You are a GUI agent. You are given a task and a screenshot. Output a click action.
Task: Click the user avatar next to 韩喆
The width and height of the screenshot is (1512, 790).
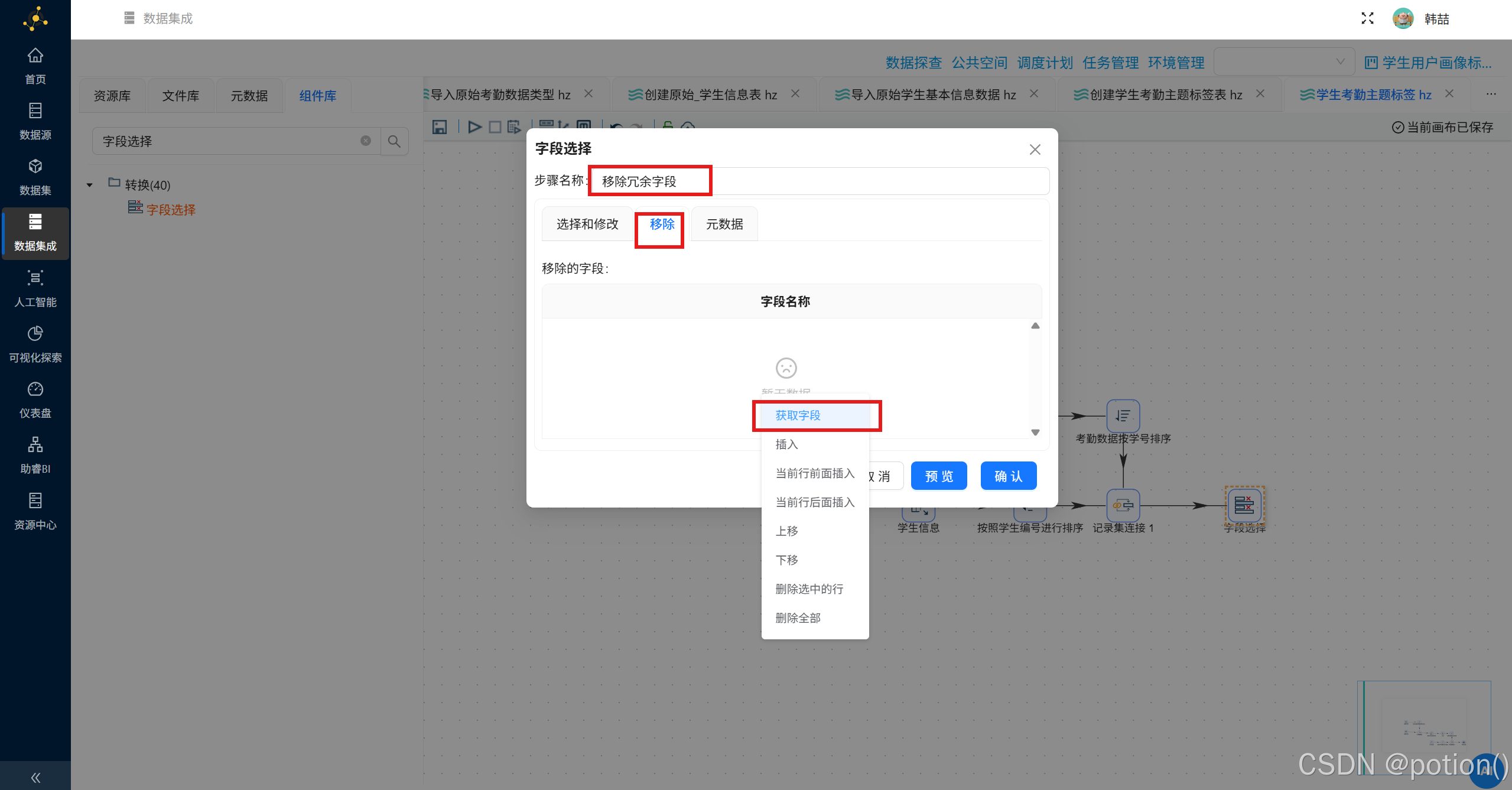pyautogui.click(x=1403, y=18)
